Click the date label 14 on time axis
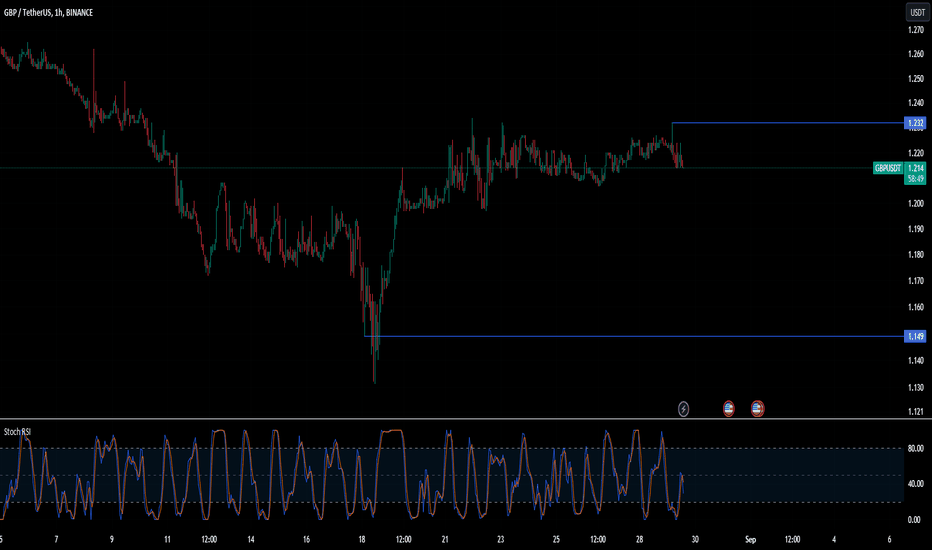The height and width of the screenshot is (550, 932). (251, 539)
